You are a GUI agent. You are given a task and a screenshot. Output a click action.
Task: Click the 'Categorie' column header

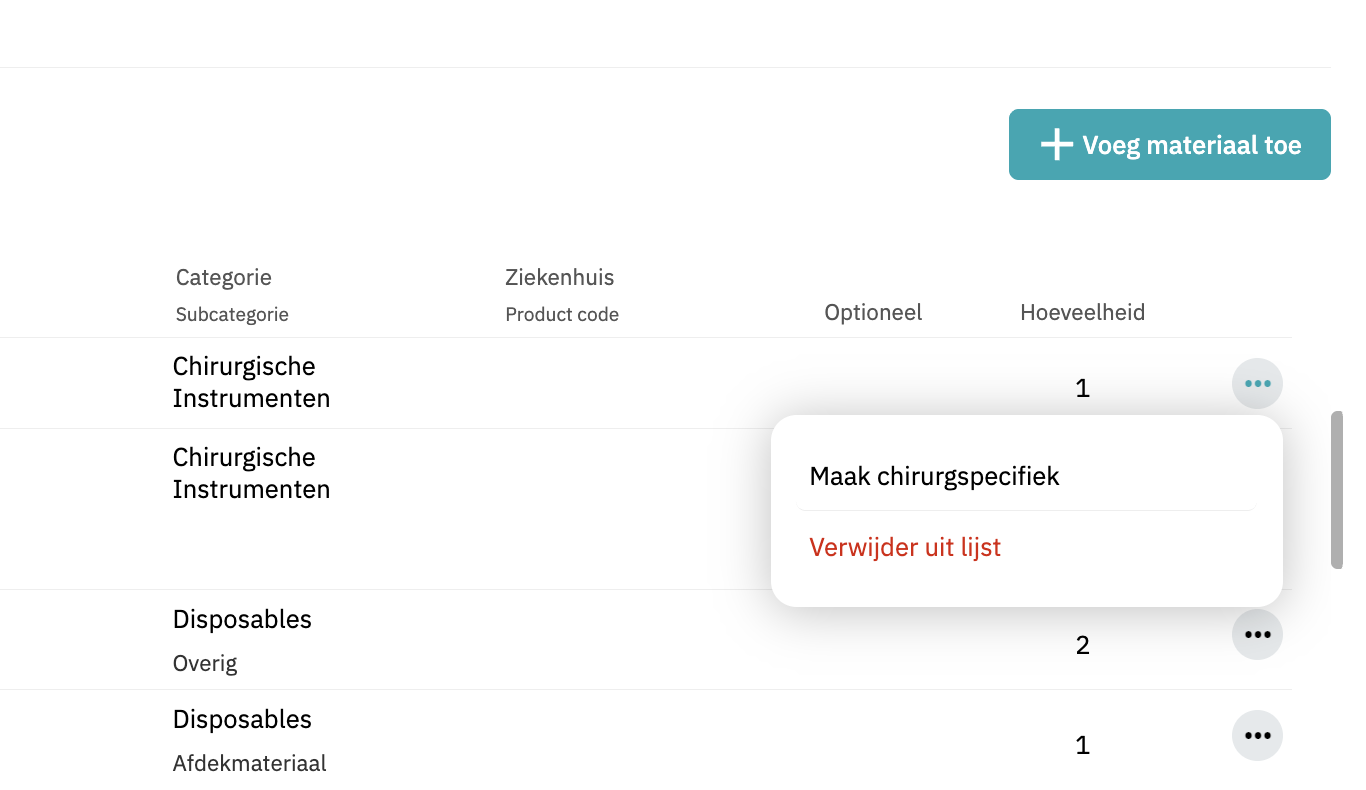click(x=224, y=277)
